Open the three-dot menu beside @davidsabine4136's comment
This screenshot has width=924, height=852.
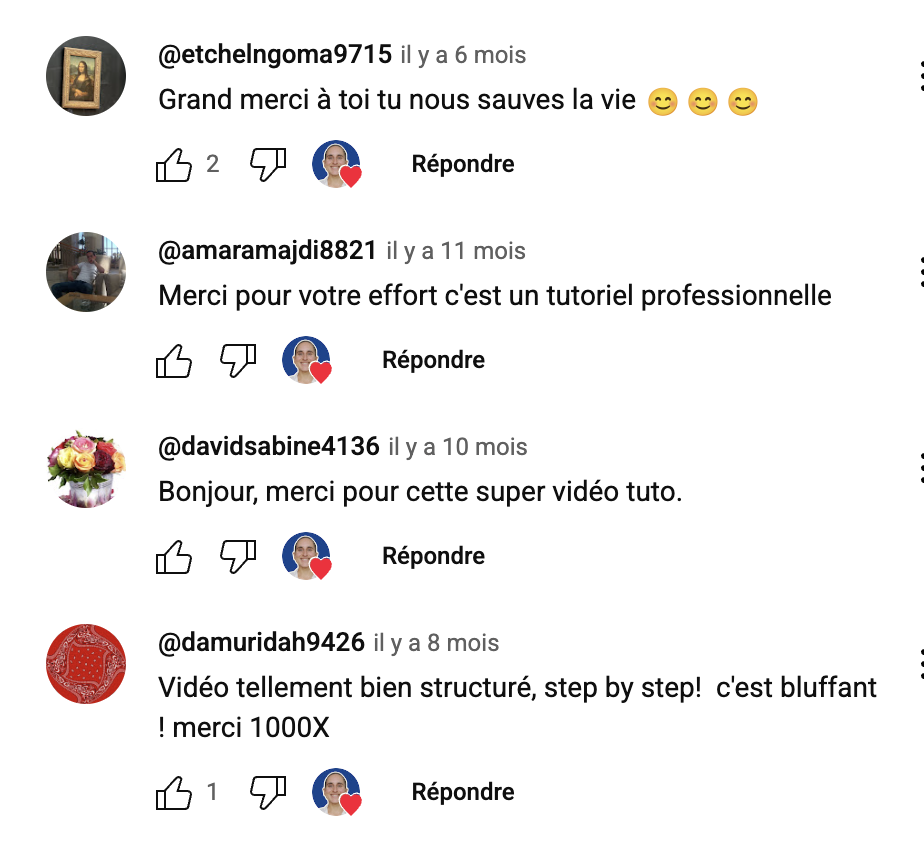(x=921, y=468)
